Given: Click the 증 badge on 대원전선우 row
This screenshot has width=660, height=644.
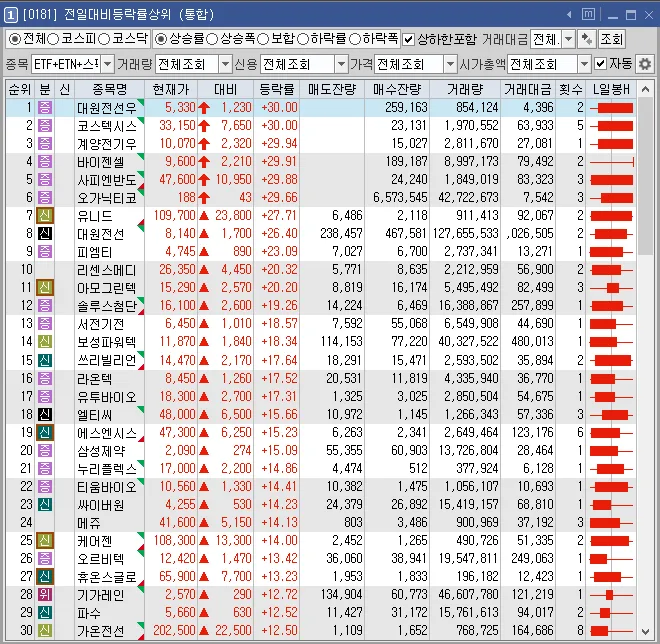Looking at the screenshot, I should [x=45, y=107].
